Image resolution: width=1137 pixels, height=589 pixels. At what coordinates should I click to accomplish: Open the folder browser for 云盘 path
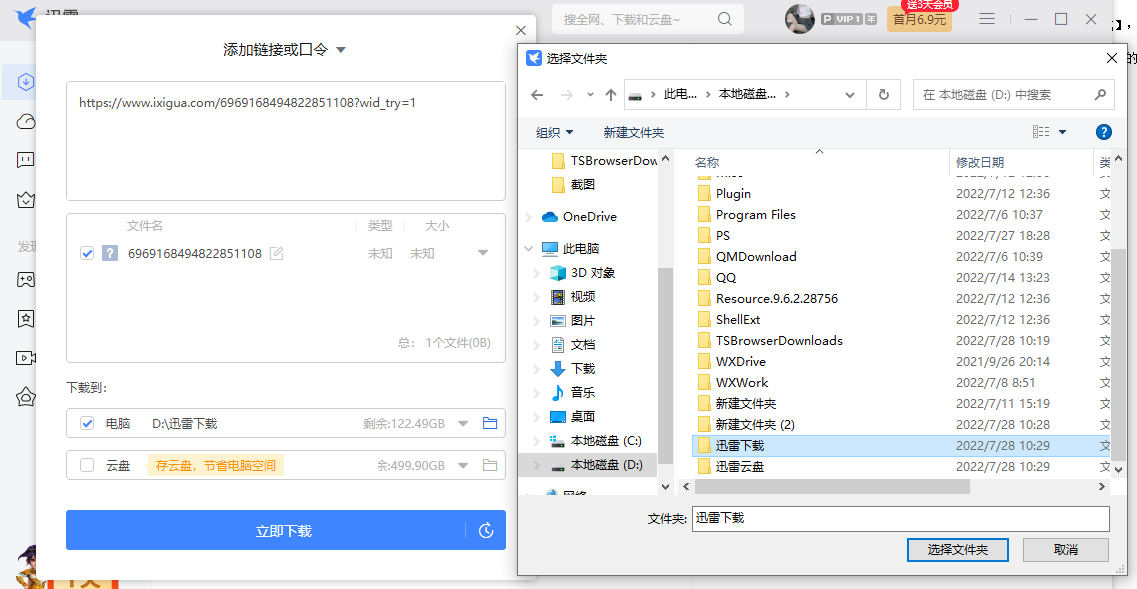[x=490, y=465]
